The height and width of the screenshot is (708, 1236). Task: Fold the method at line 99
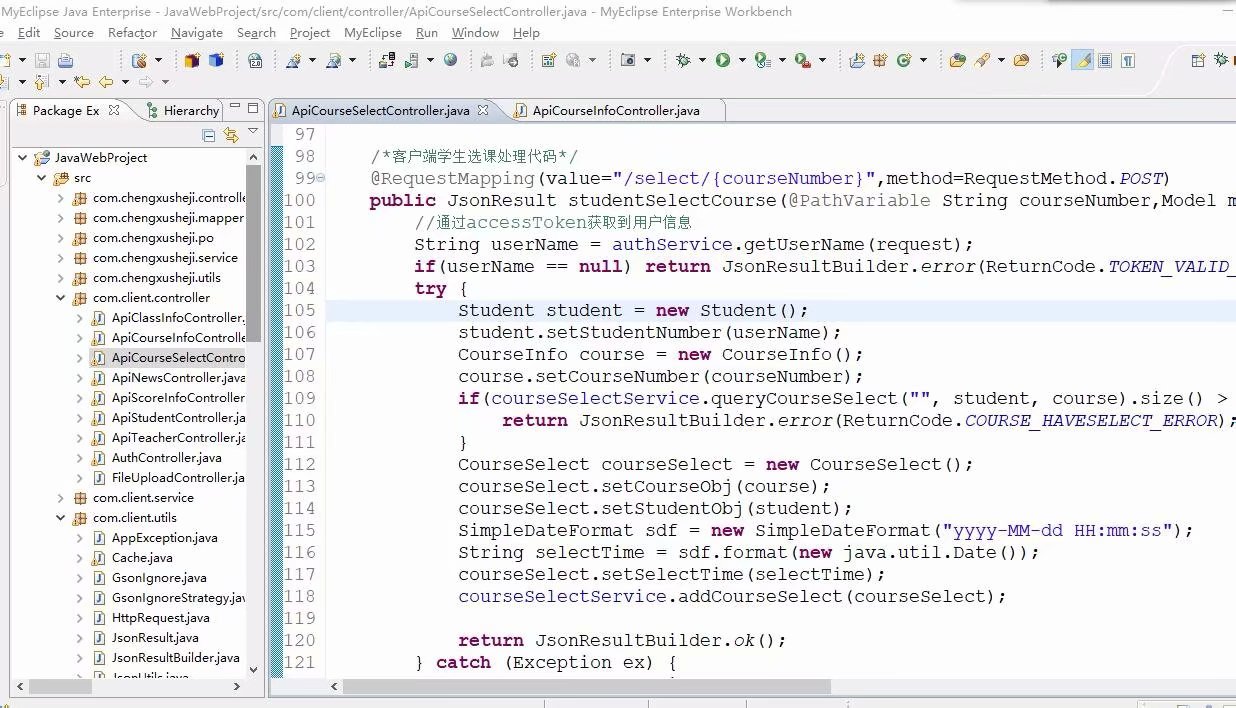click(x=320, y=178)
